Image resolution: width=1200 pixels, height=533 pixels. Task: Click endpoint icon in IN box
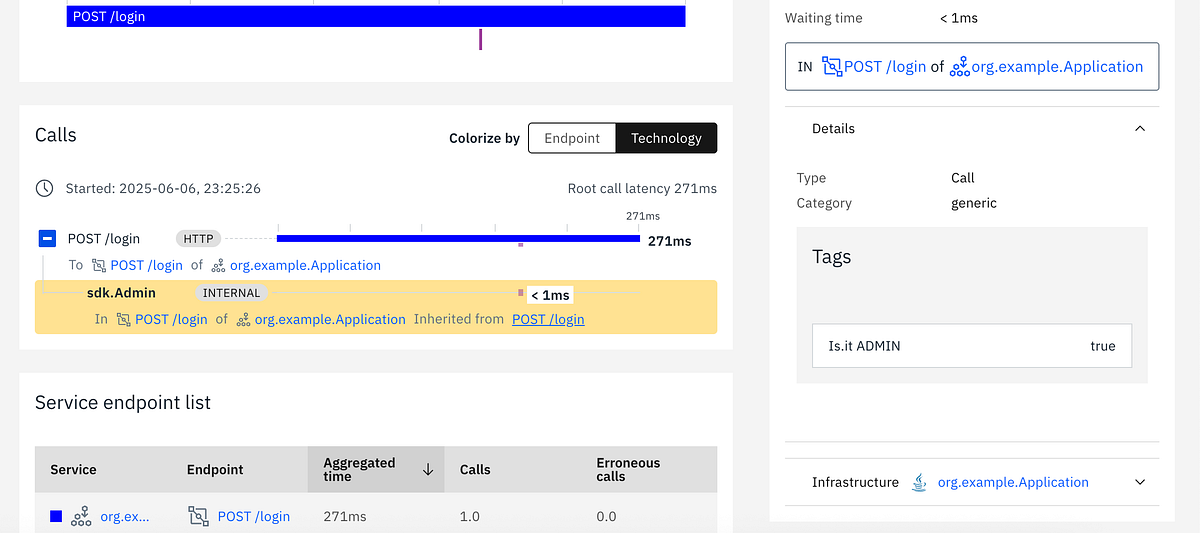point(832,66)
